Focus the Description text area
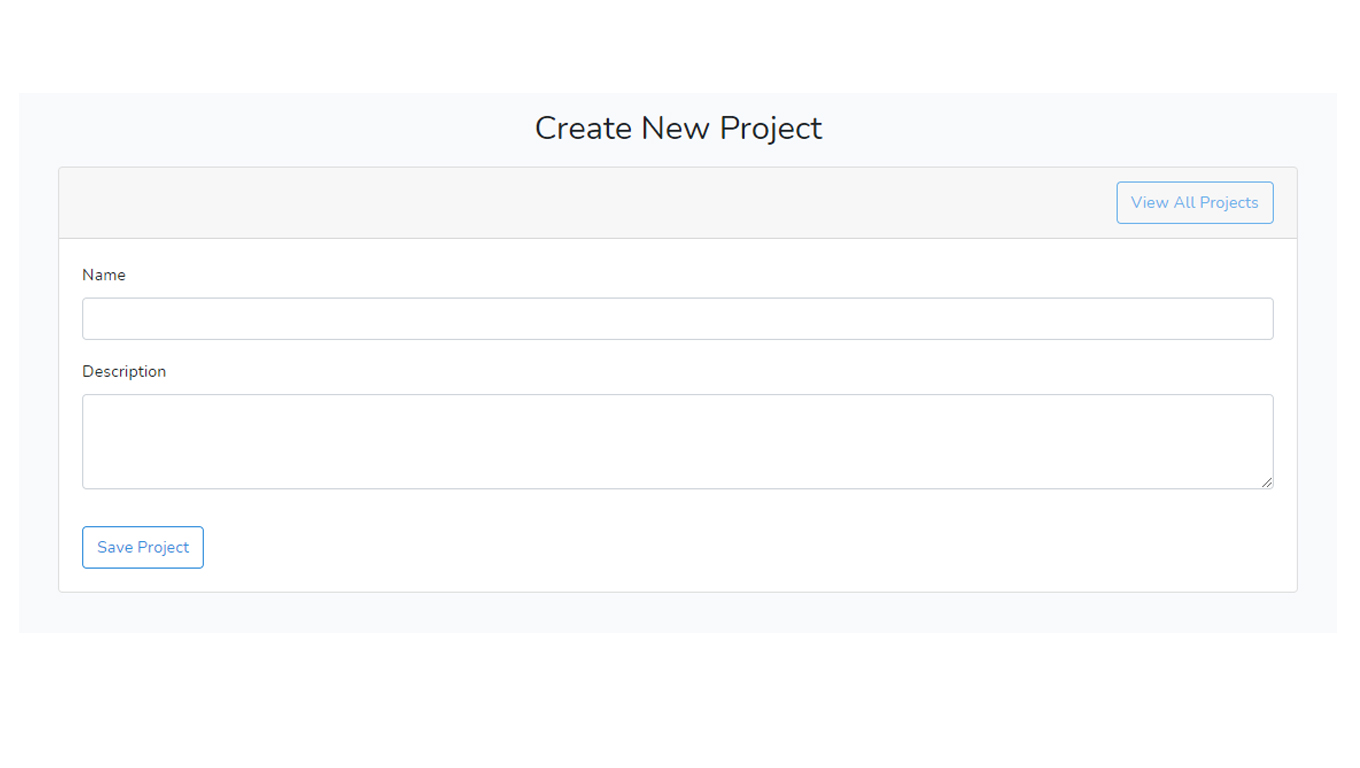The width and height of the screenshot is (1360, 768). 677,441
